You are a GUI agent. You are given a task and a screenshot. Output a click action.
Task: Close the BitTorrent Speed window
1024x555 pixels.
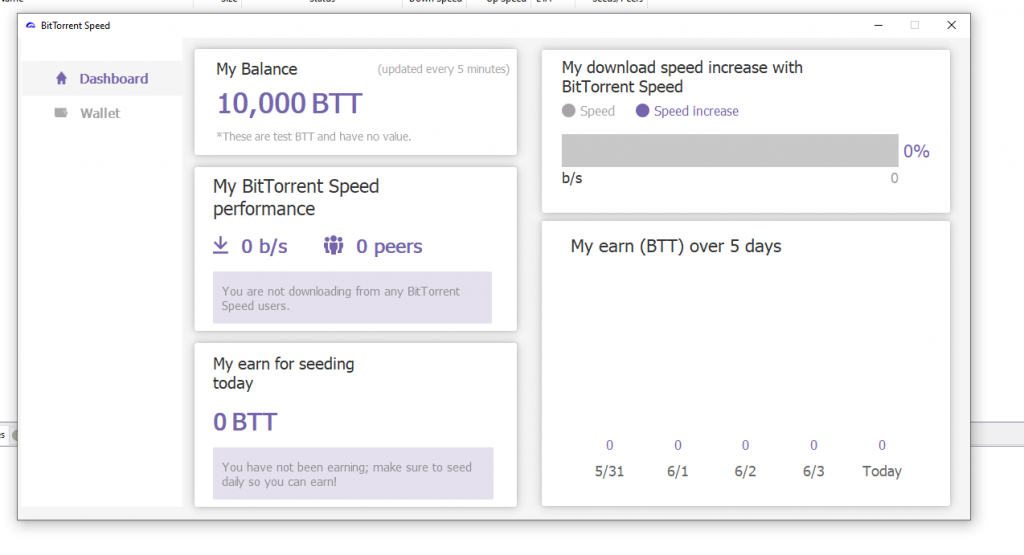pyautogui.click(x=952, y=25)
